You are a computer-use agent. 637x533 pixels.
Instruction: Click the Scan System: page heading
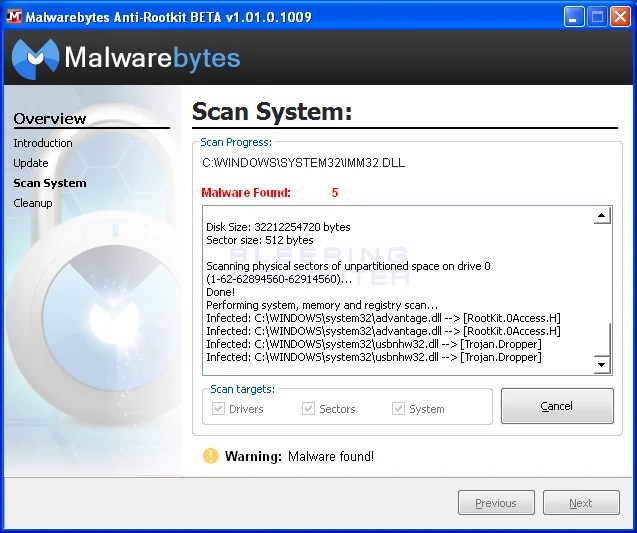point(272,112)
